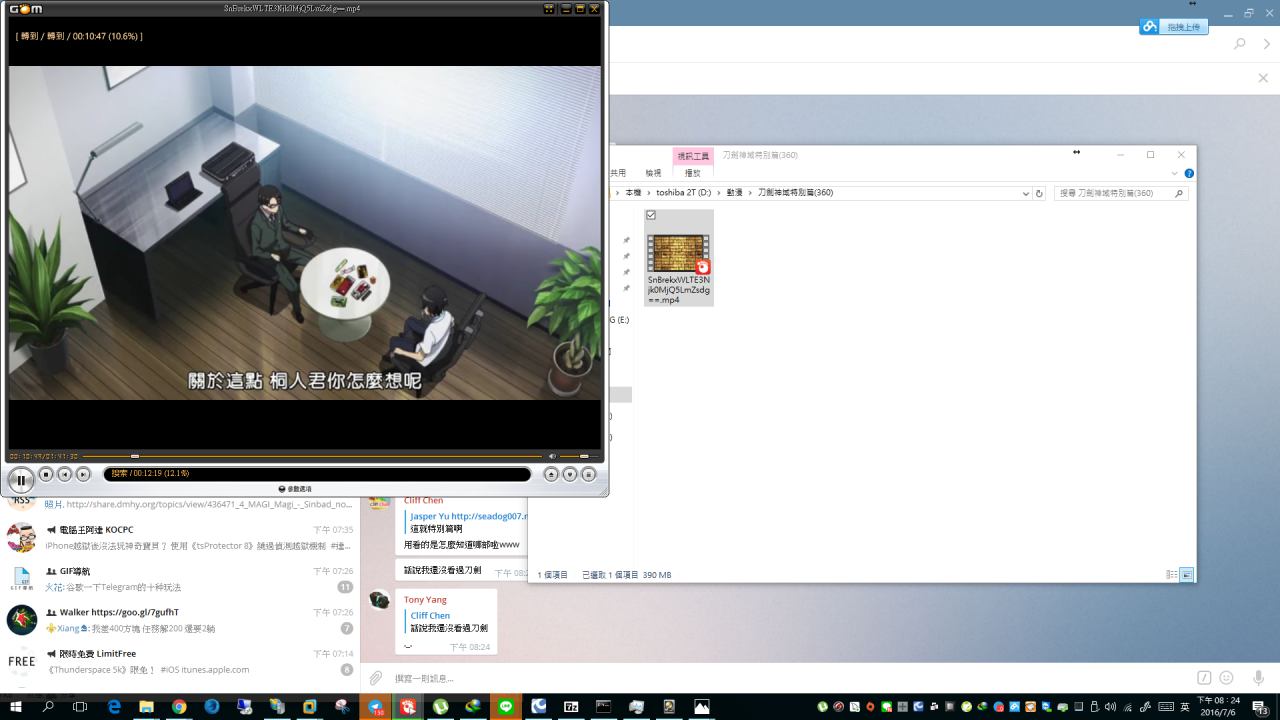1280x720 pixels.
Task: Click GOM Player's round down-arrow button
Action: [x=570, y=474]
